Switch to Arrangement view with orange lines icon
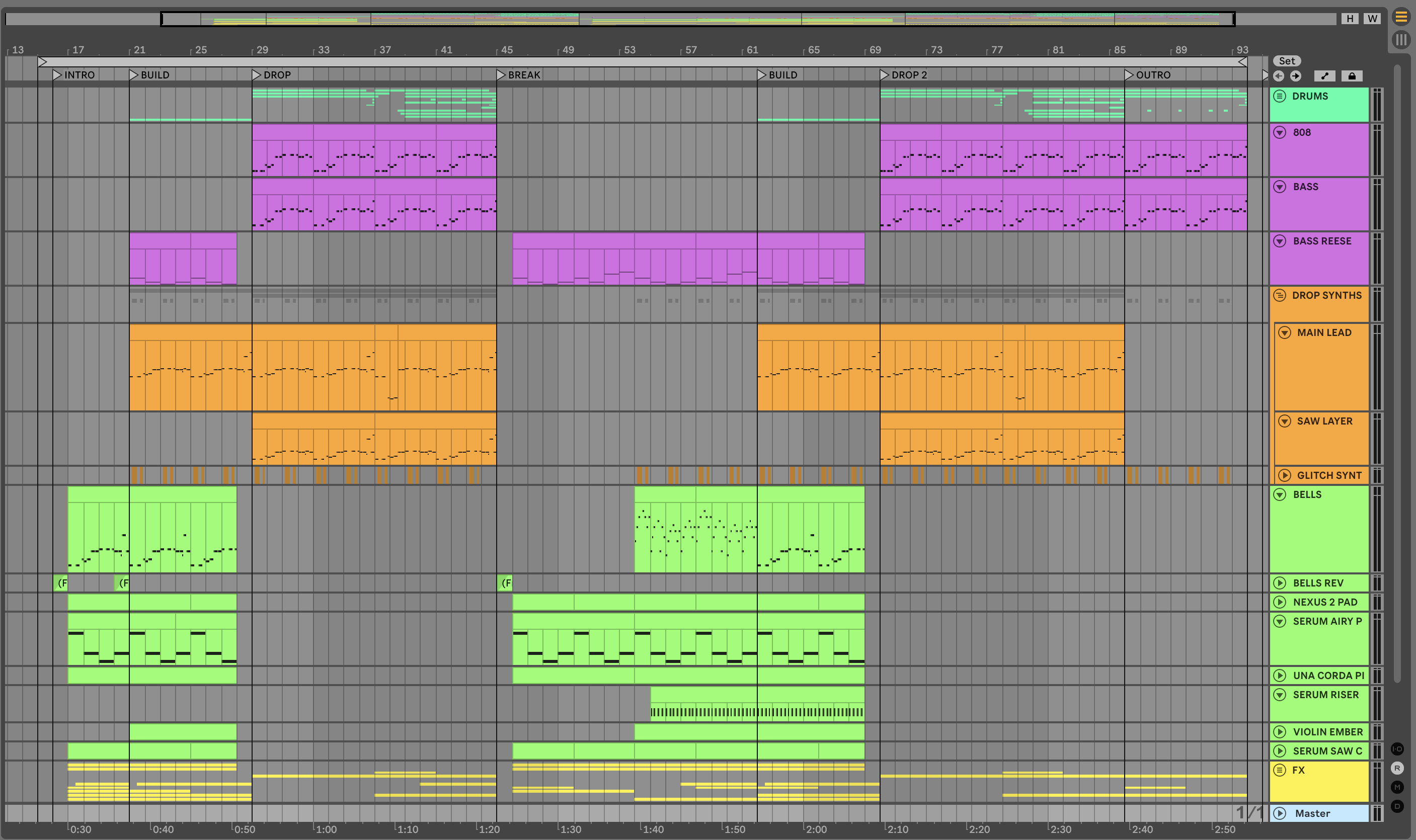Viewport: 1416px width, 840px height. pyautogui.click(x=1401, y=17)
